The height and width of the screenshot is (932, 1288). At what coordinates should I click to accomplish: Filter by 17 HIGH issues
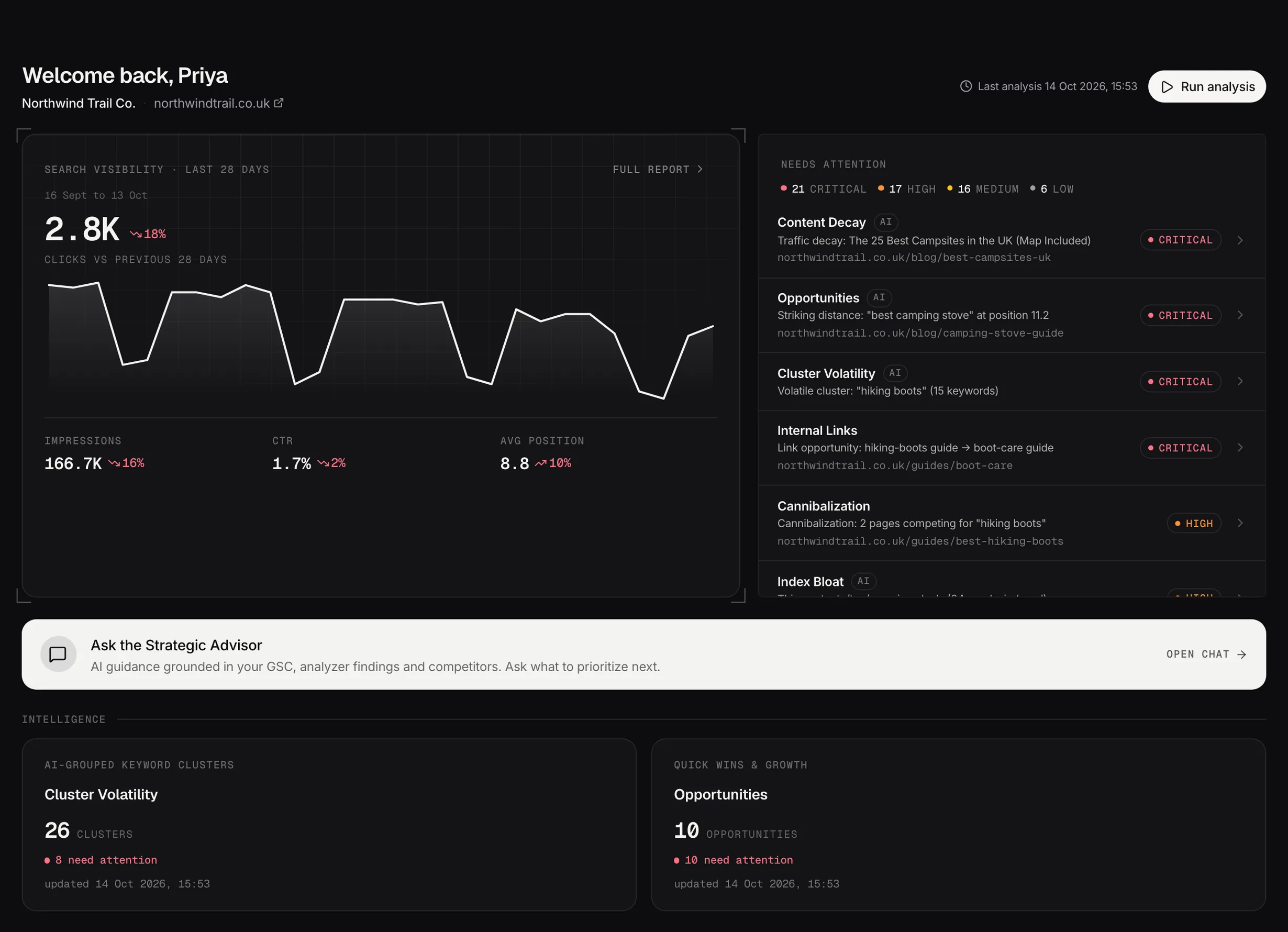click(906, 189)
